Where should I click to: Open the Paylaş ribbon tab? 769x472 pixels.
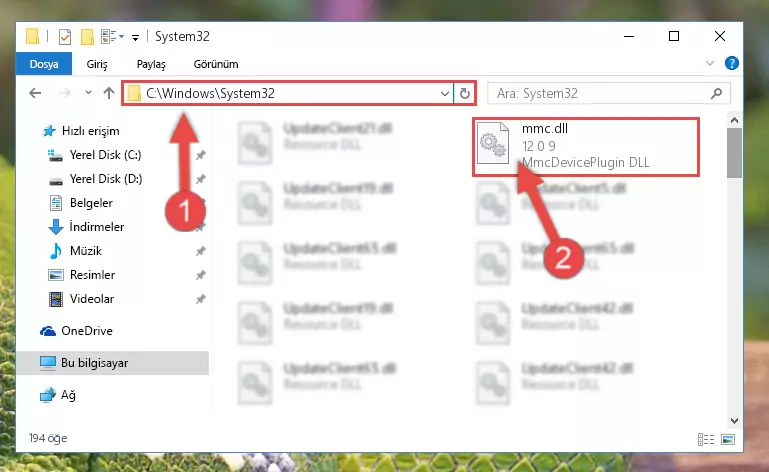[151, 64]
